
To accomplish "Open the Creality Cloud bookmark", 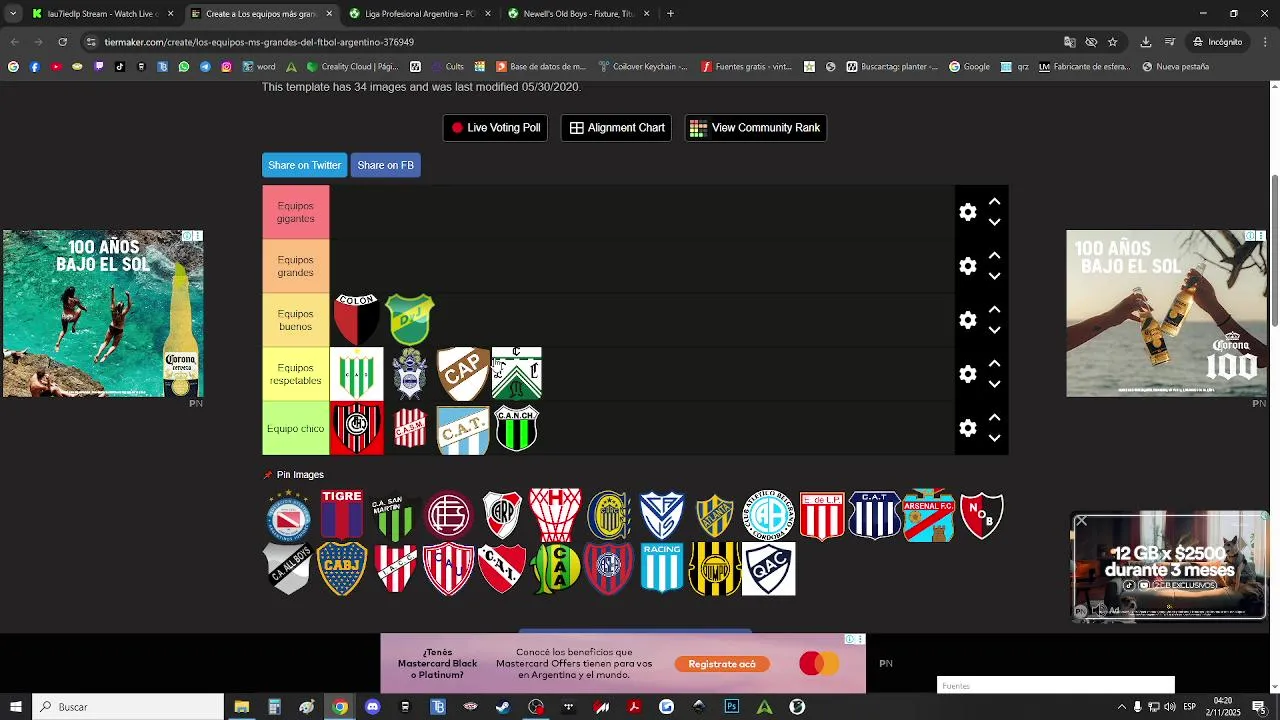I will point(352,67).
